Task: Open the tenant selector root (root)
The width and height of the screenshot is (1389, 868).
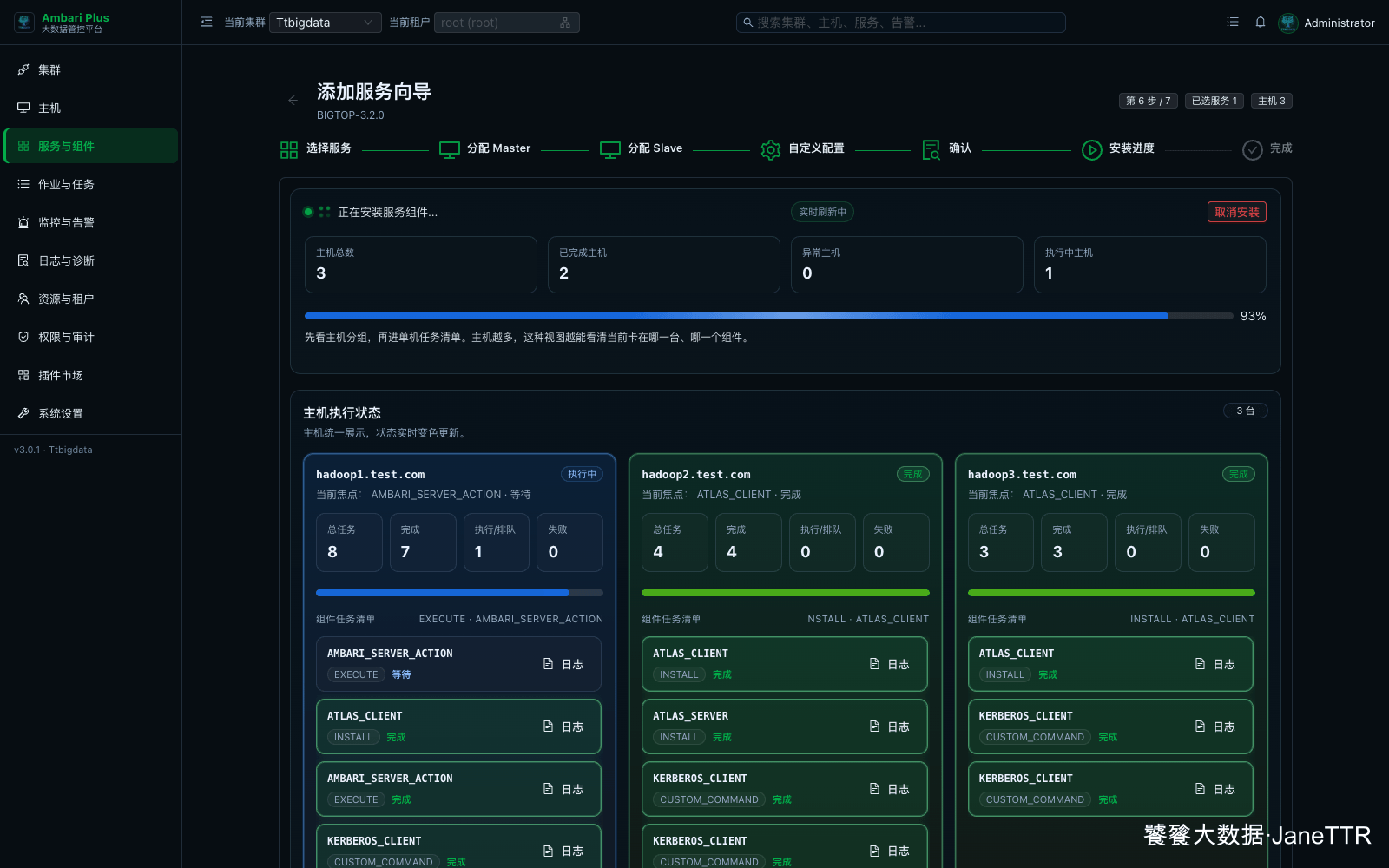Action: (507, 23)
